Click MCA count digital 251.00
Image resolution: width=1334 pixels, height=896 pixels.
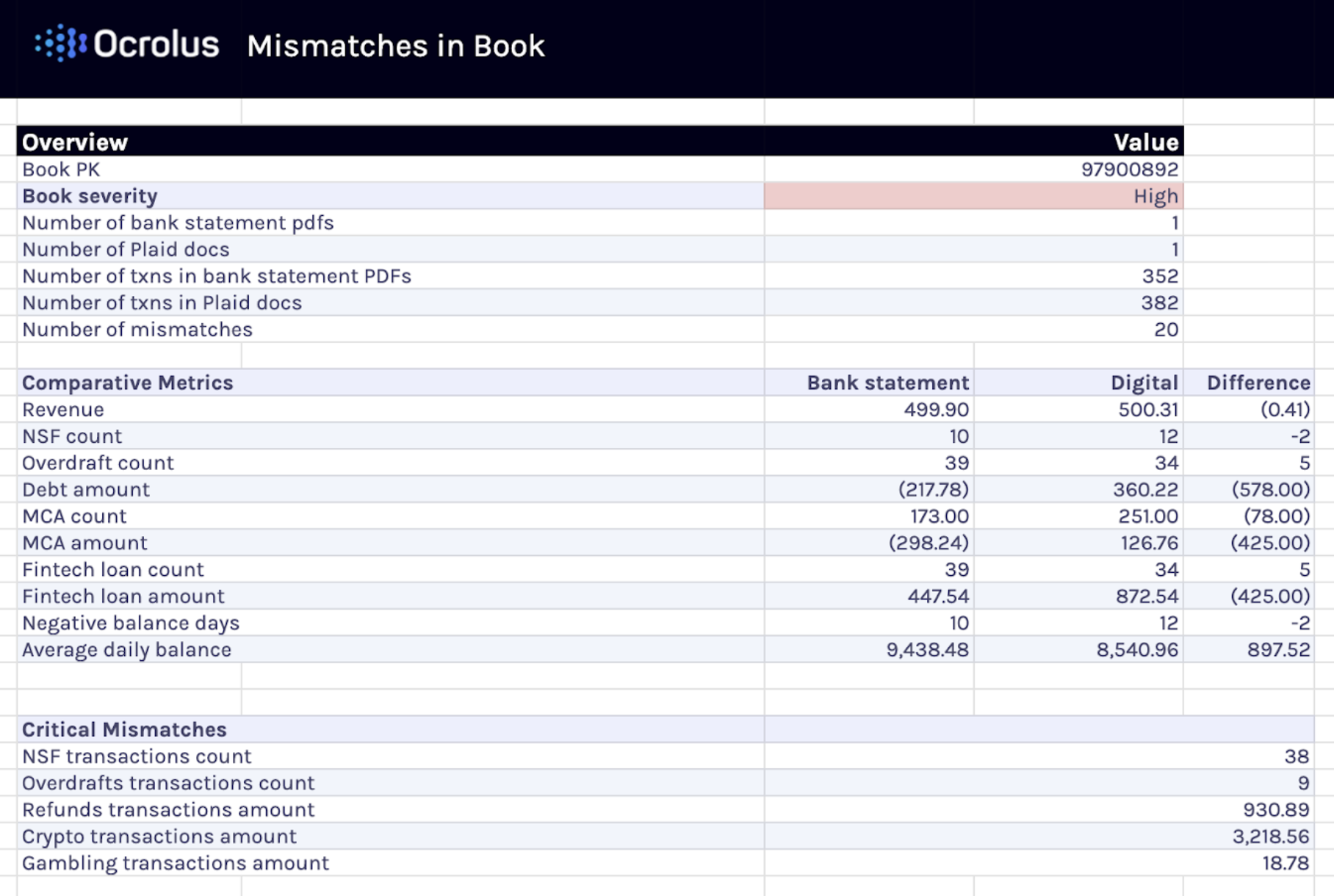(x=1148, y=516)
